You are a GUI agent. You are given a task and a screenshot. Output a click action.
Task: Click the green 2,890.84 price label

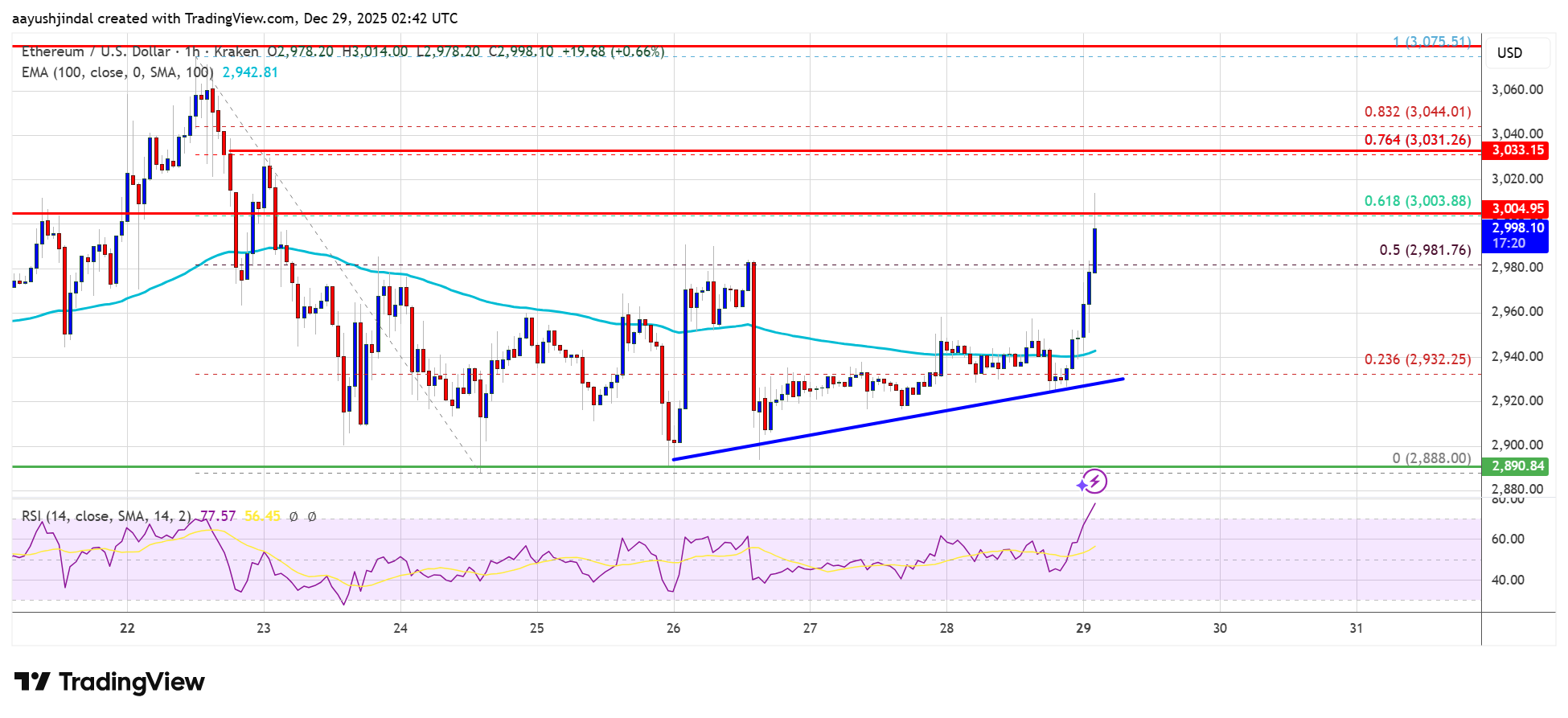tap(1517, 466)
